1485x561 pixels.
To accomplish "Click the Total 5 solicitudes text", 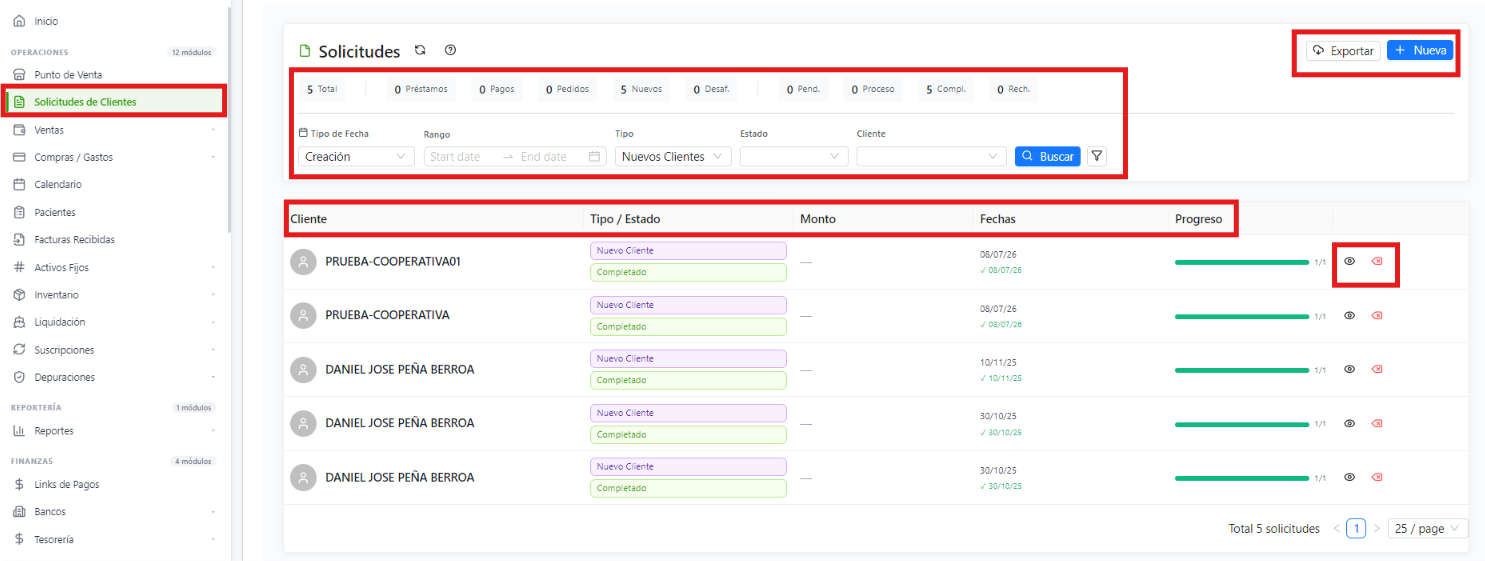I will pos(1274,528).
